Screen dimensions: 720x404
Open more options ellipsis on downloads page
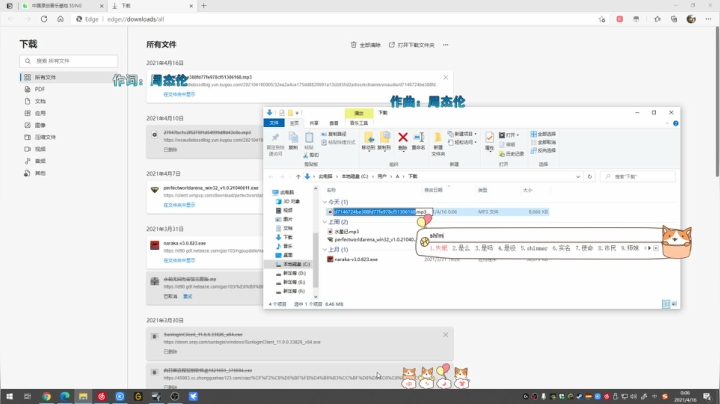tap(445, 45)
